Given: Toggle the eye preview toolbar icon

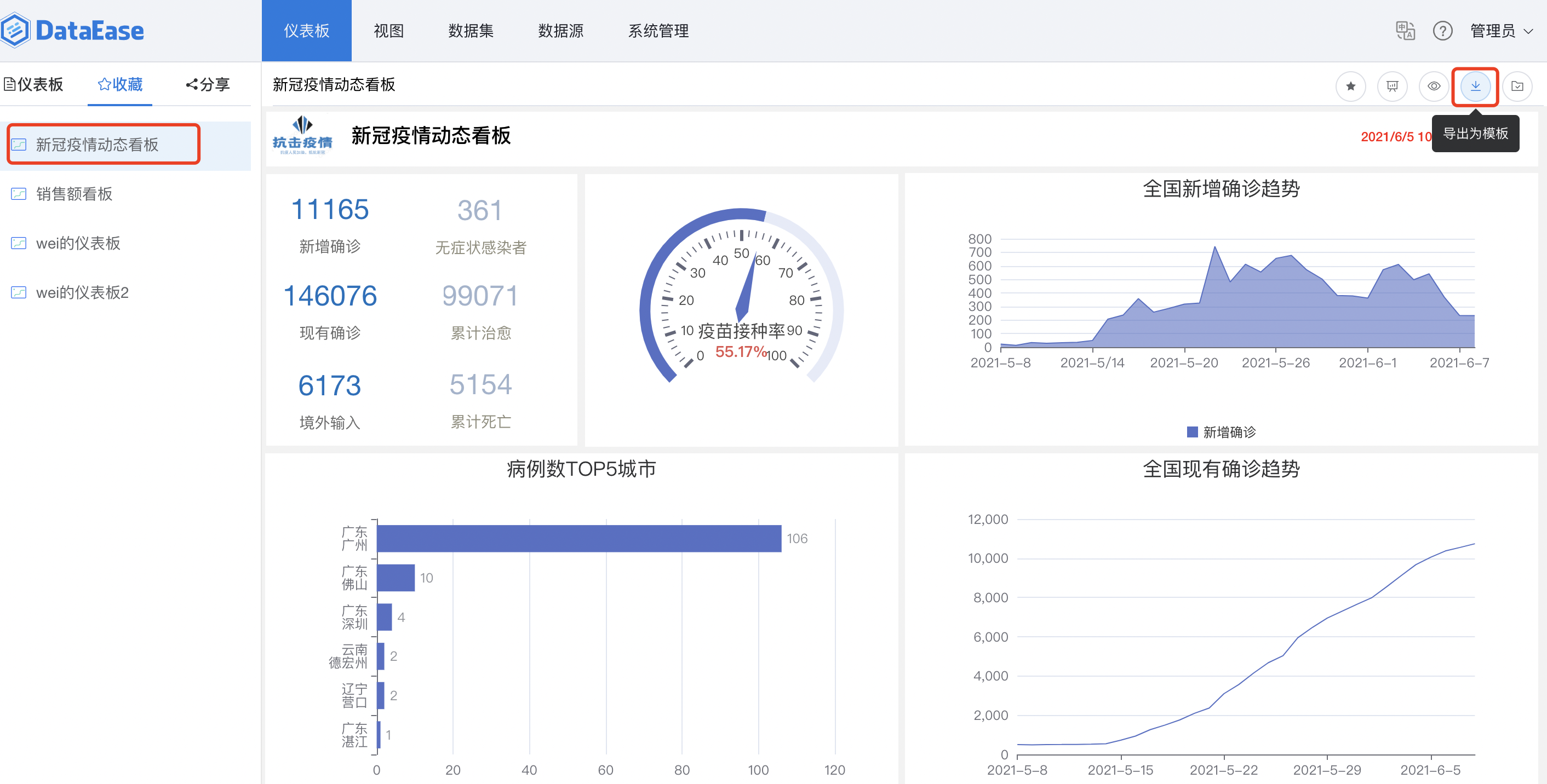Looking at the screenshot, I should (x=1434, y=87).
